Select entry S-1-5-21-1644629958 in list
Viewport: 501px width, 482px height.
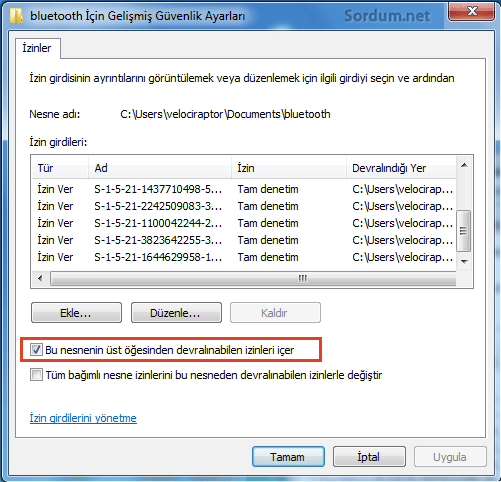pyautogui.click(x=244, y=257)
